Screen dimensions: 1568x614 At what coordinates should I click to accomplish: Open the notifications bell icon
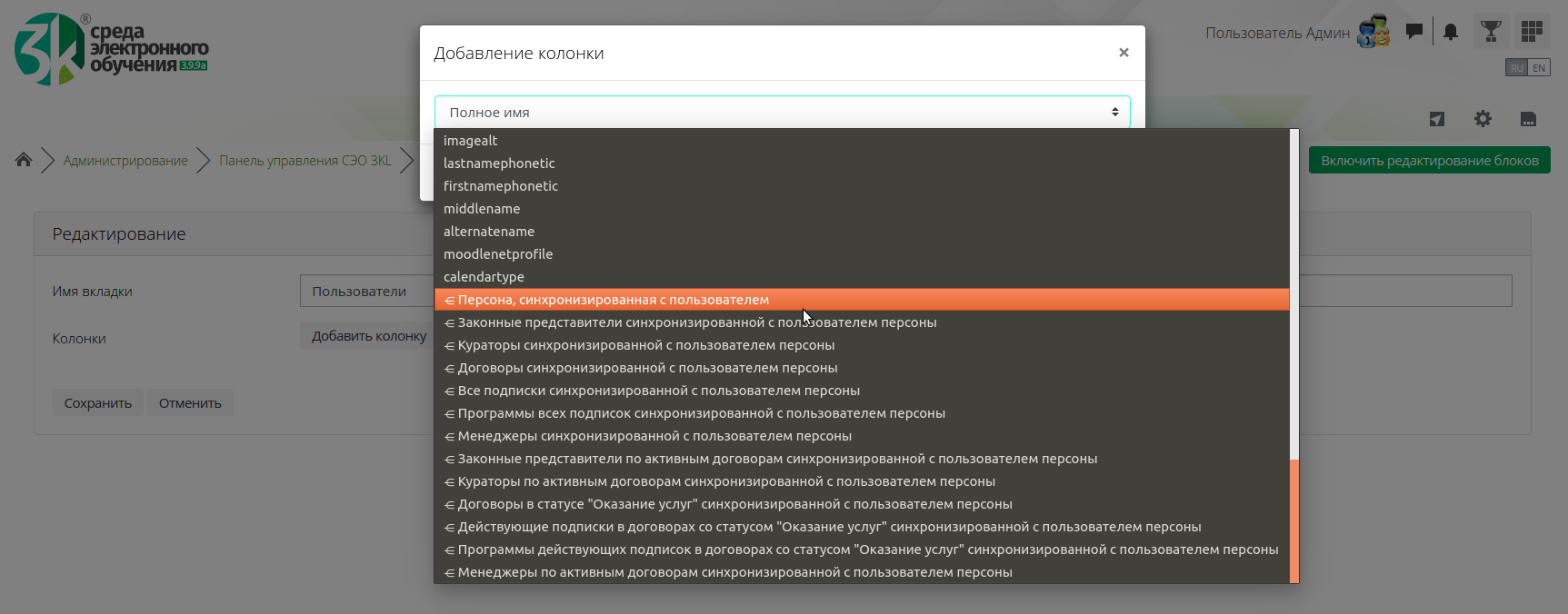point(1451,32)
